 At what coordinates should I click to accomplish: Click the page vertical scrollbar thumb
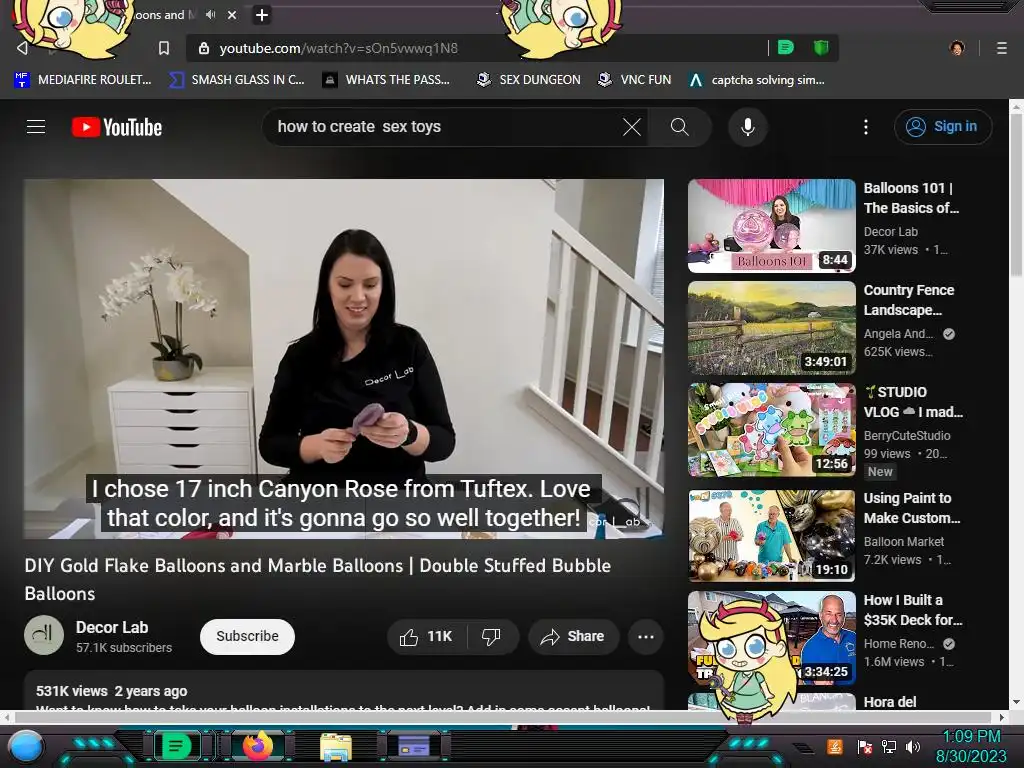1016,195
